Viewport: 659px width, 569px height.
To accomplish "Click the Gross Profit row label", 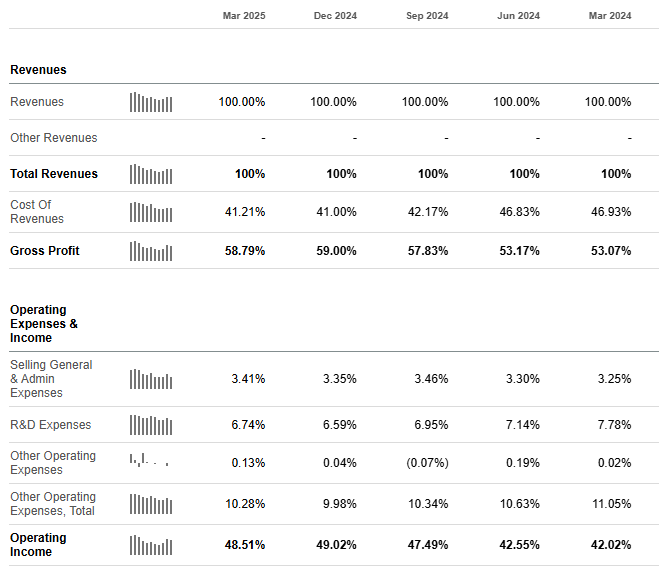I will coord(45,251).
